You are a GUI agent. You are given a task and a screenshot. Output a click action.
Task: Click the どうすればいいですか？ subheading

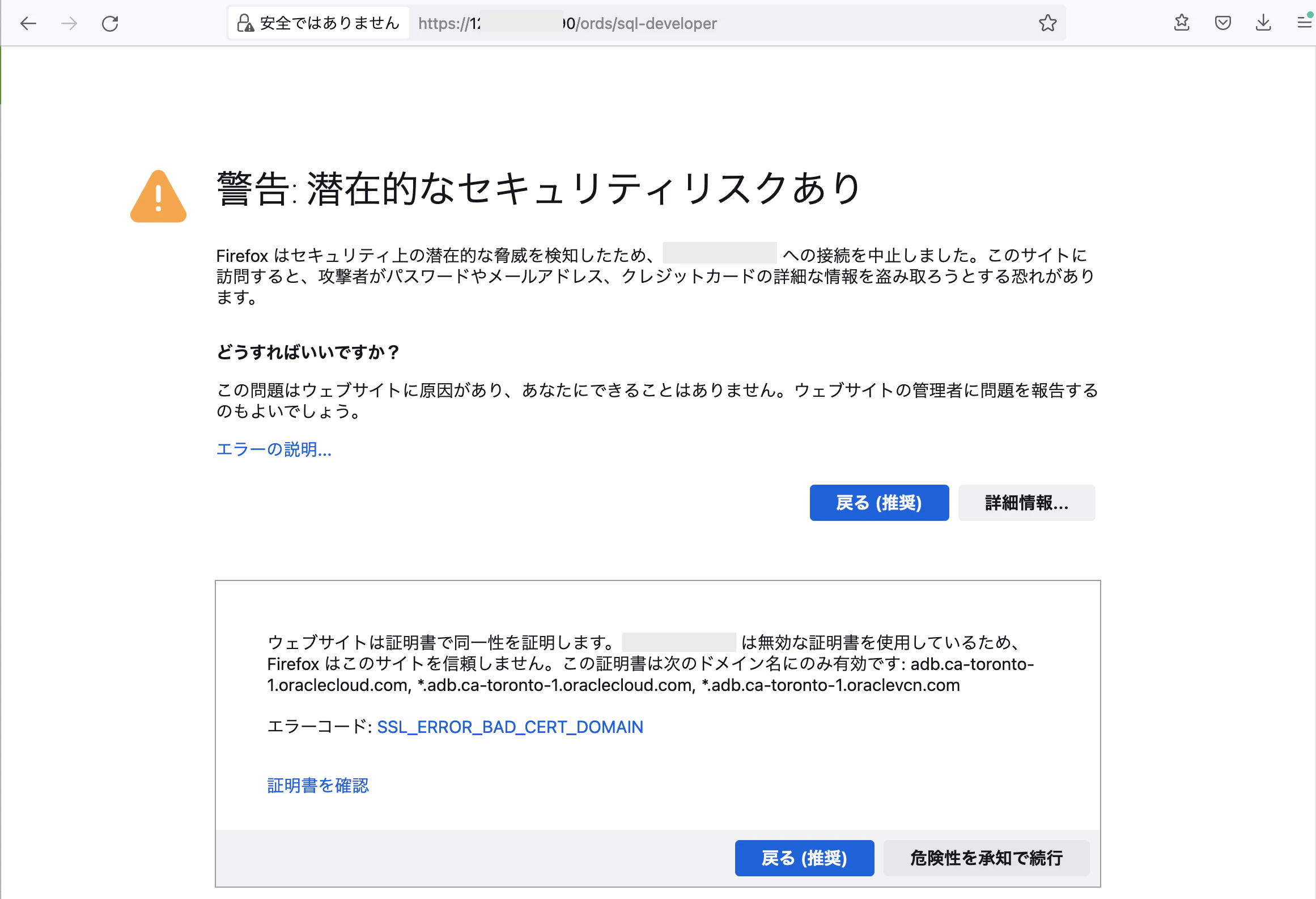pyautogui.click(x=308, y=352)
